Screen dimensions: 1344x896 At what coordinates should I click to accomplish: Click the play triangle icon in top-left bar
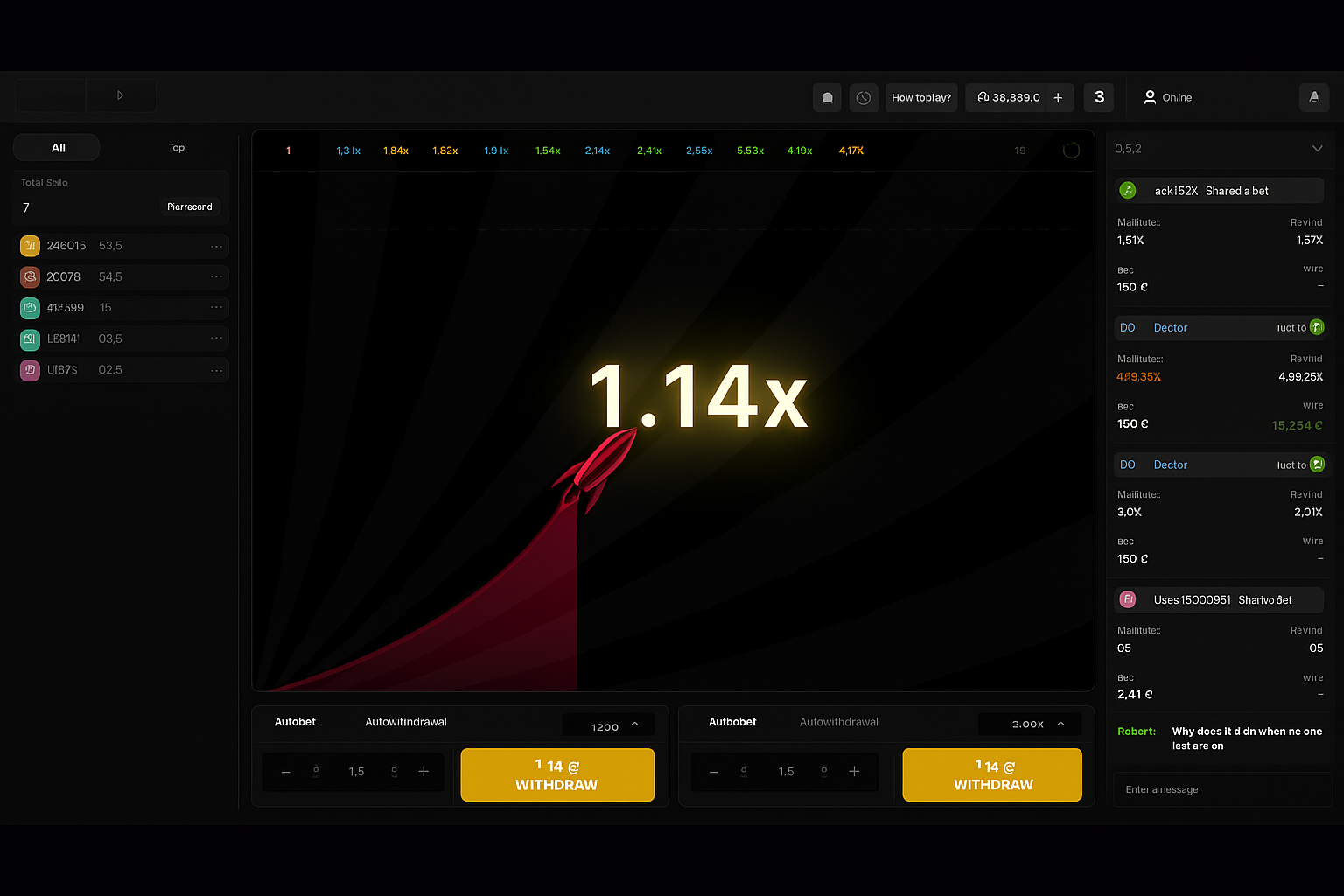(x=121, y=95)
